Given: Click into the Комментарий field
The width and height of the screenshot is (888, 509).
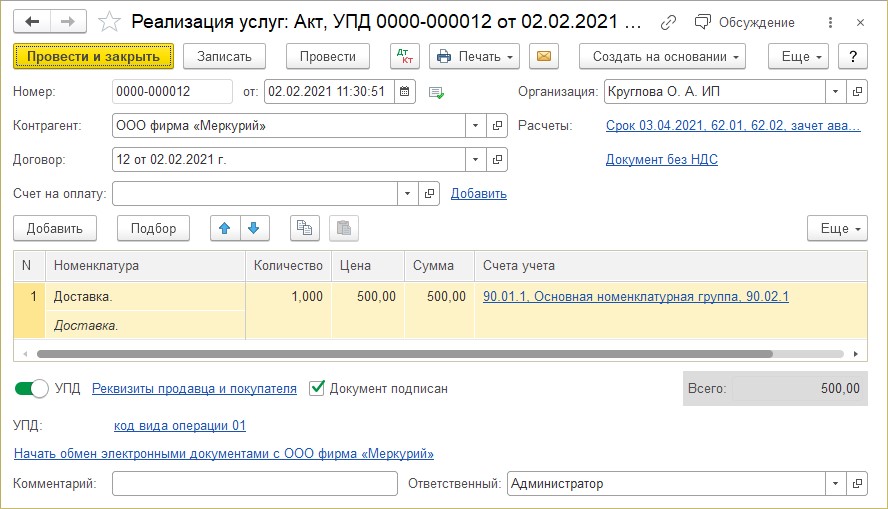Looking at the screenshot, I should click(x=254, y=484).
